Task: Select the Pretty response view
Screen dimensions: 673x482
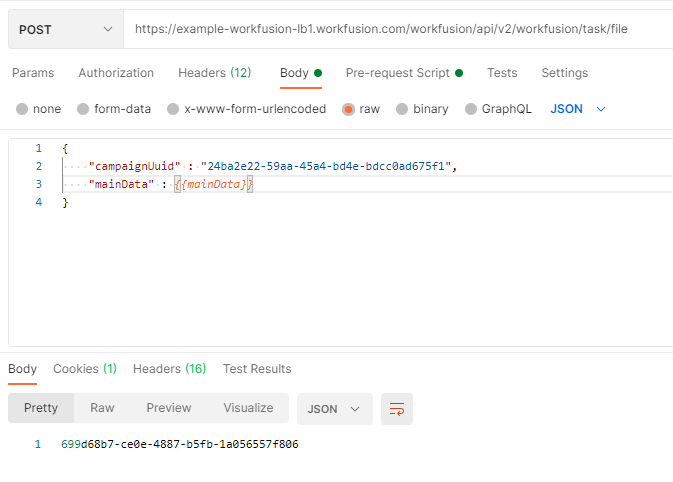Action: pos(41,408)
